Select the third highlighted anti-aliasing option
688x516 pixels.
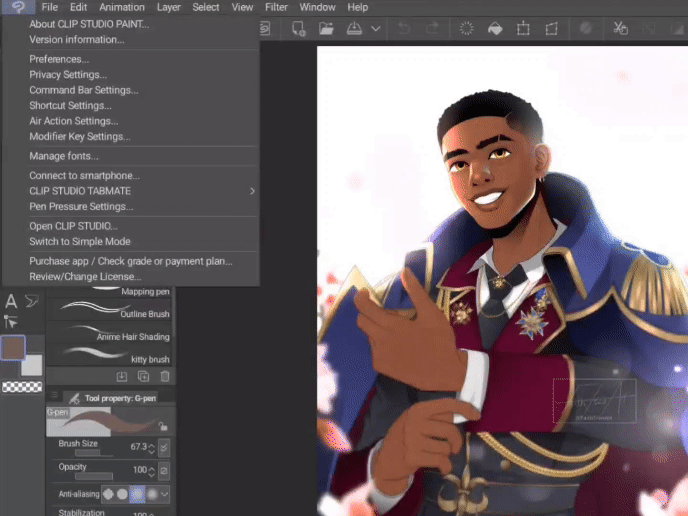[137, 494]
